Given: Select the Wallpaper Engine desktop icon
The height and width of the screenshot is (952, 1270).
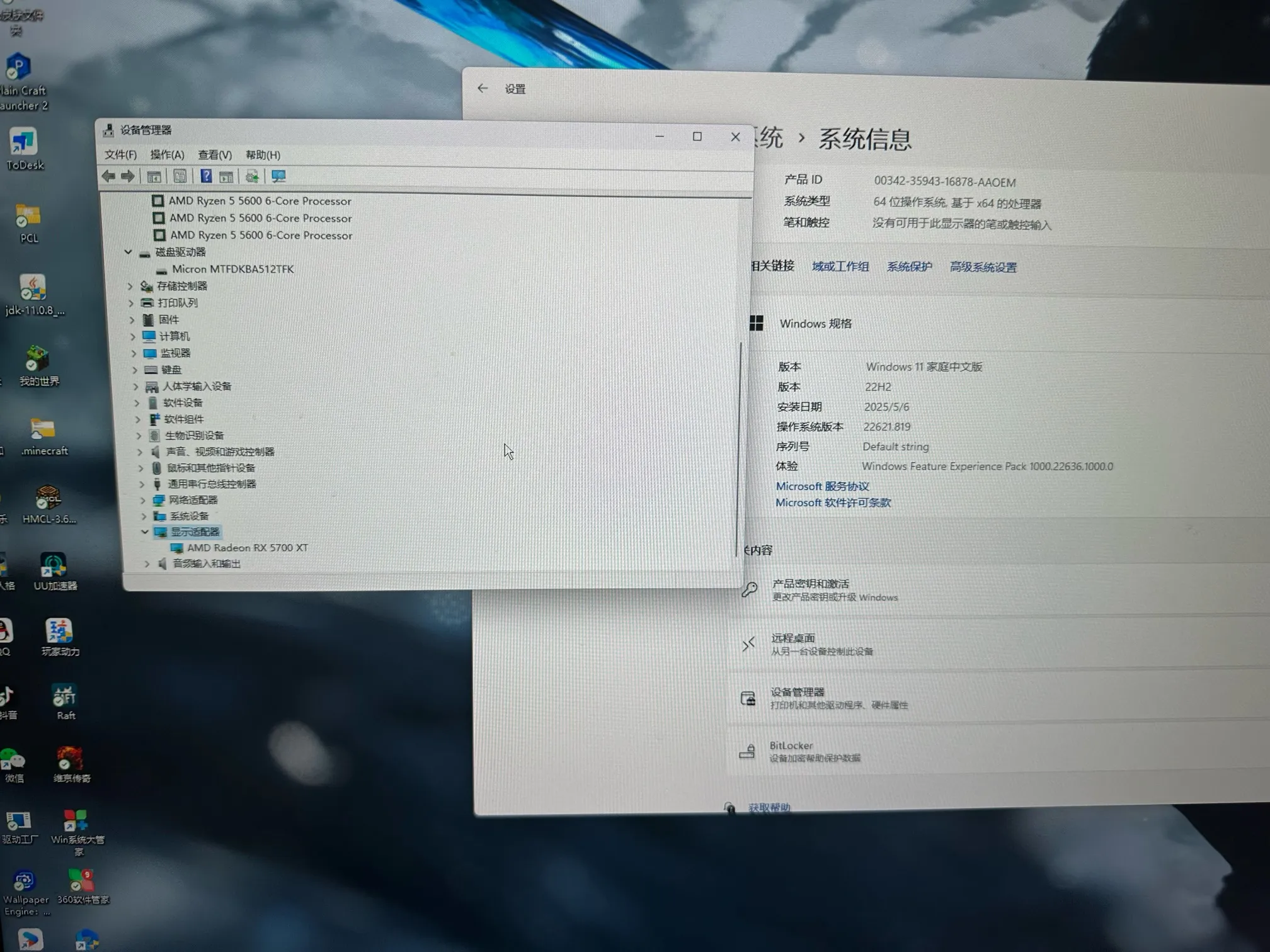Looking at the screenshot, I should click(25, 894).
